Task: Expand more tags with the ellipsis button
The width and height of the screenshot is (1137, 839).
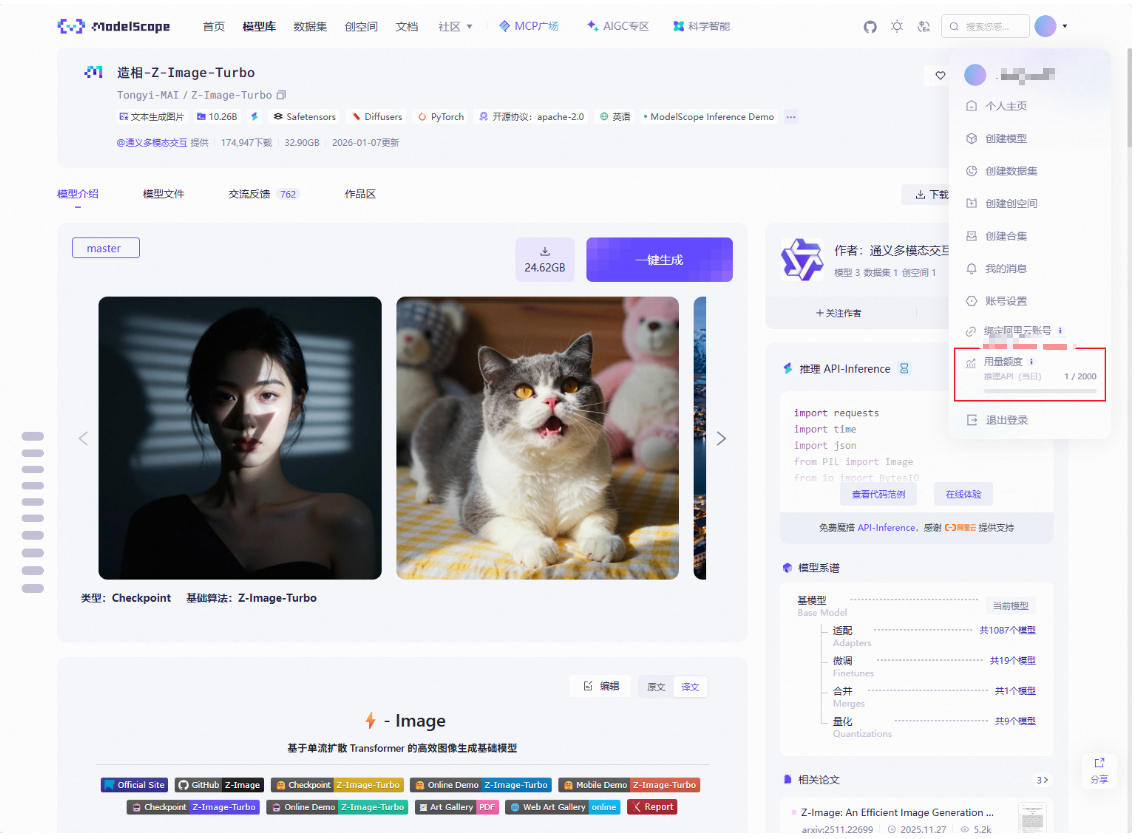Action: point(791,117)
